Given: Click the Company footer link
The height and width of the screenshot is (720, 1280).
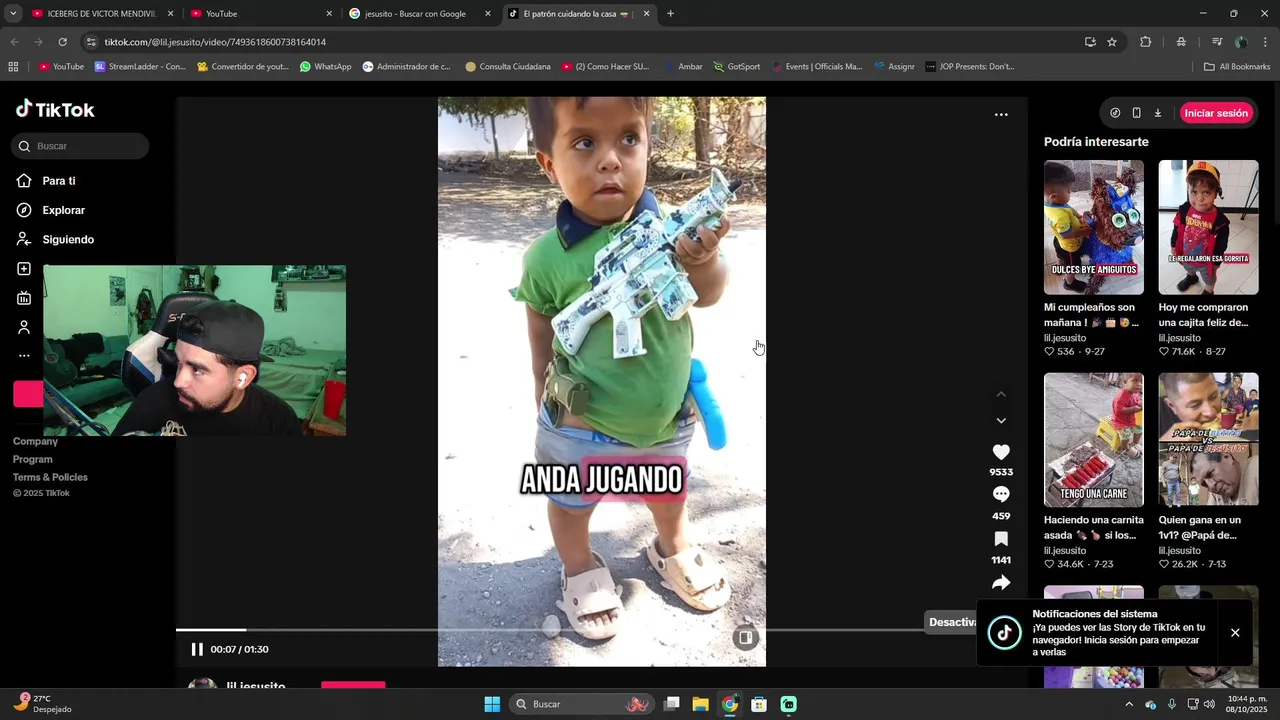Looking at the screenshot, I should 35,441.
